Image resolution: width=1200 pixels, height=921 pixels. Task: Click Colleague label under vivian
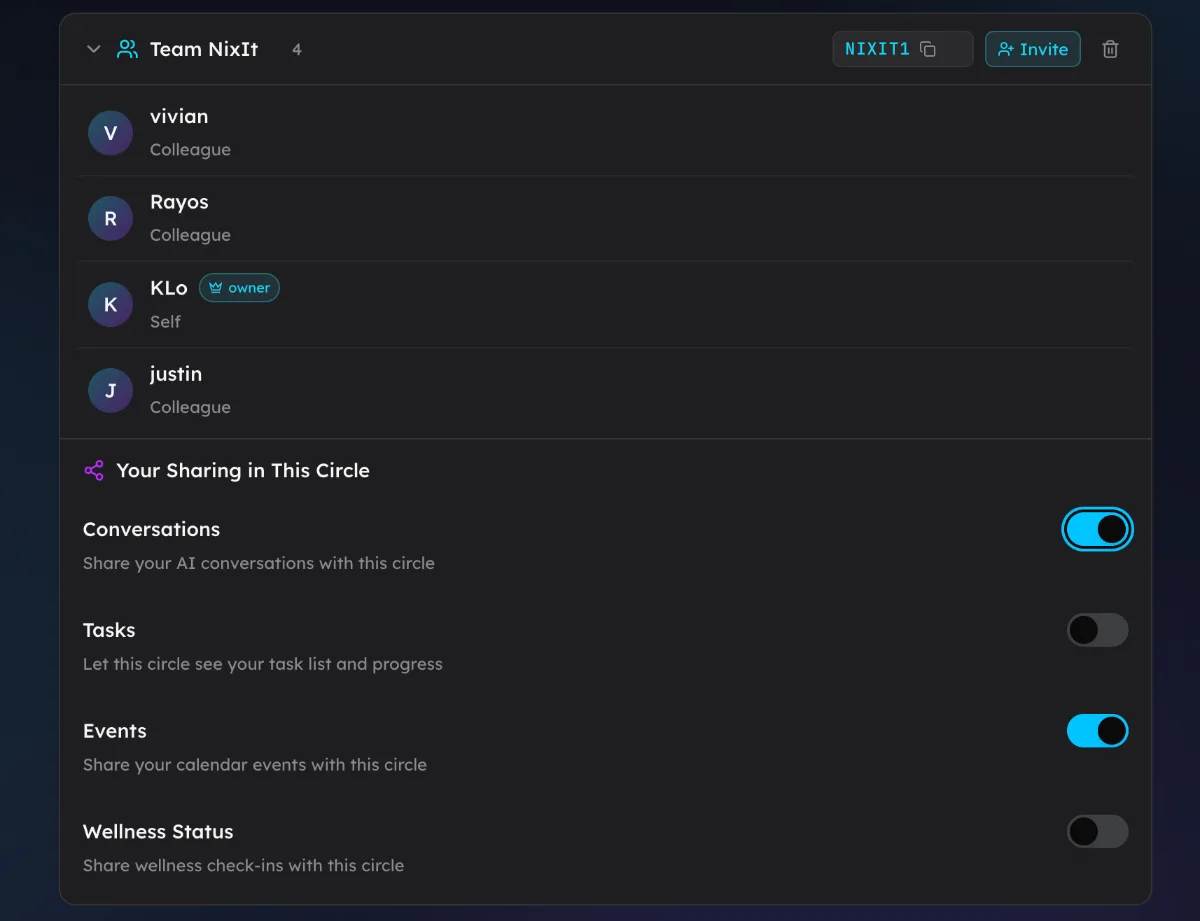tap(190, 149)
